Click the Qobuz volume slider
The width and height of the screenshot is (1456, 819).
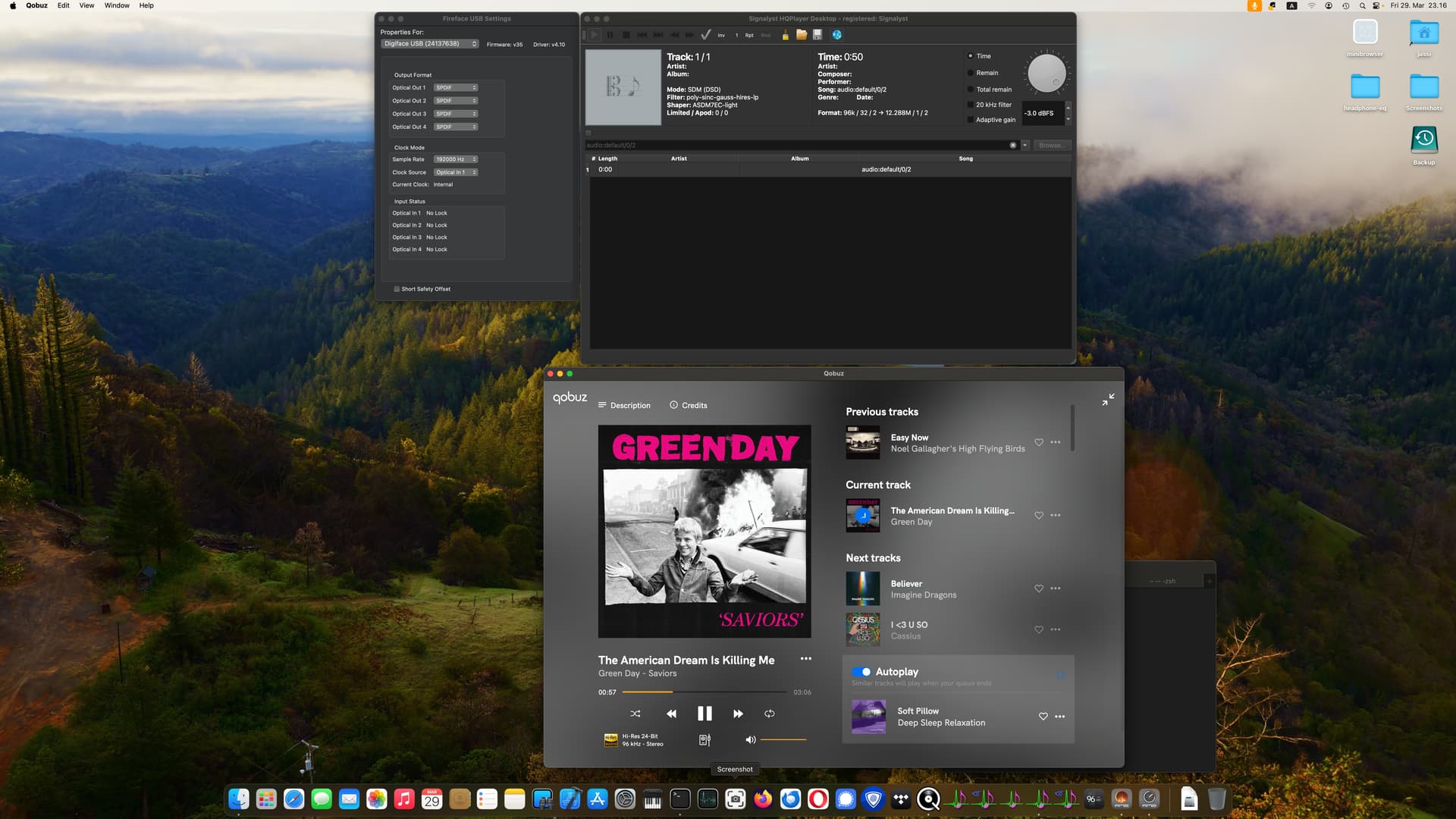click(783, 739)
